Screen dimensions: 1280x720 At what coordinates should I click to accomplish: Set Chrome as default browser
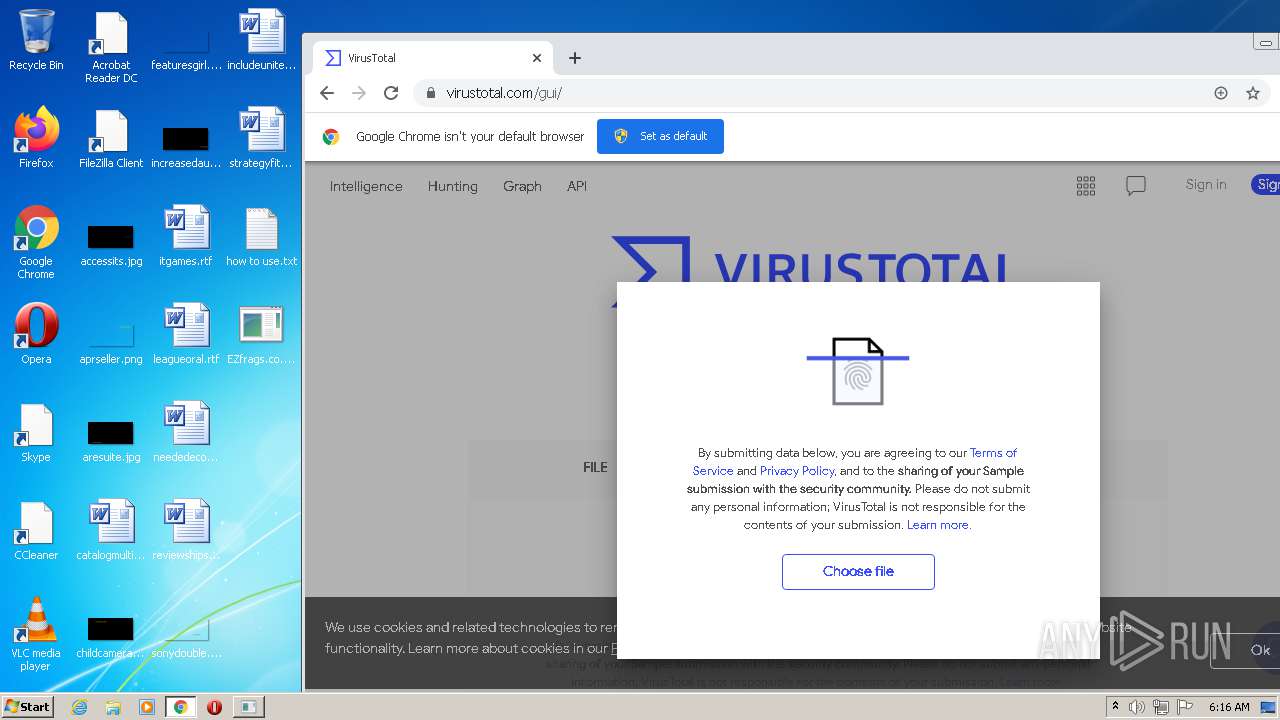click(660, 136)
